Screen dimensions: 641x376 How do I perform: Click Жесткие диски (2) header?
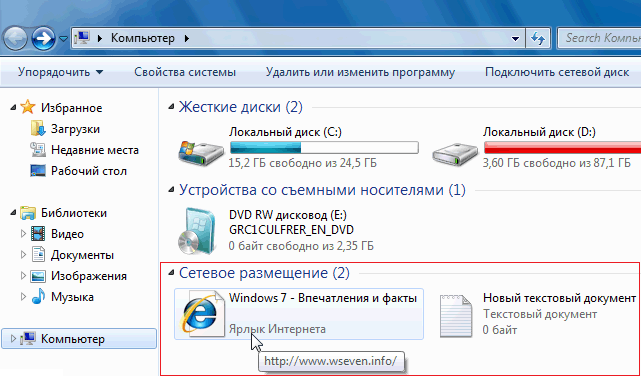(240, 107)
